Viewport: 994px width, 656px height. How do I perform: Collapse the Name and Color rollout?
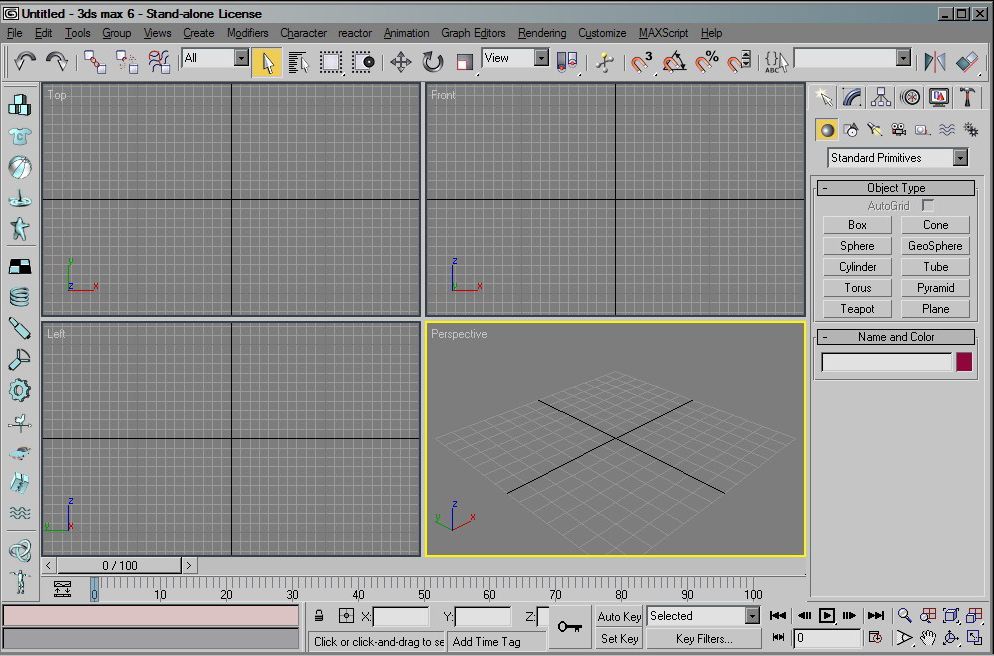[x=896, y=337]
